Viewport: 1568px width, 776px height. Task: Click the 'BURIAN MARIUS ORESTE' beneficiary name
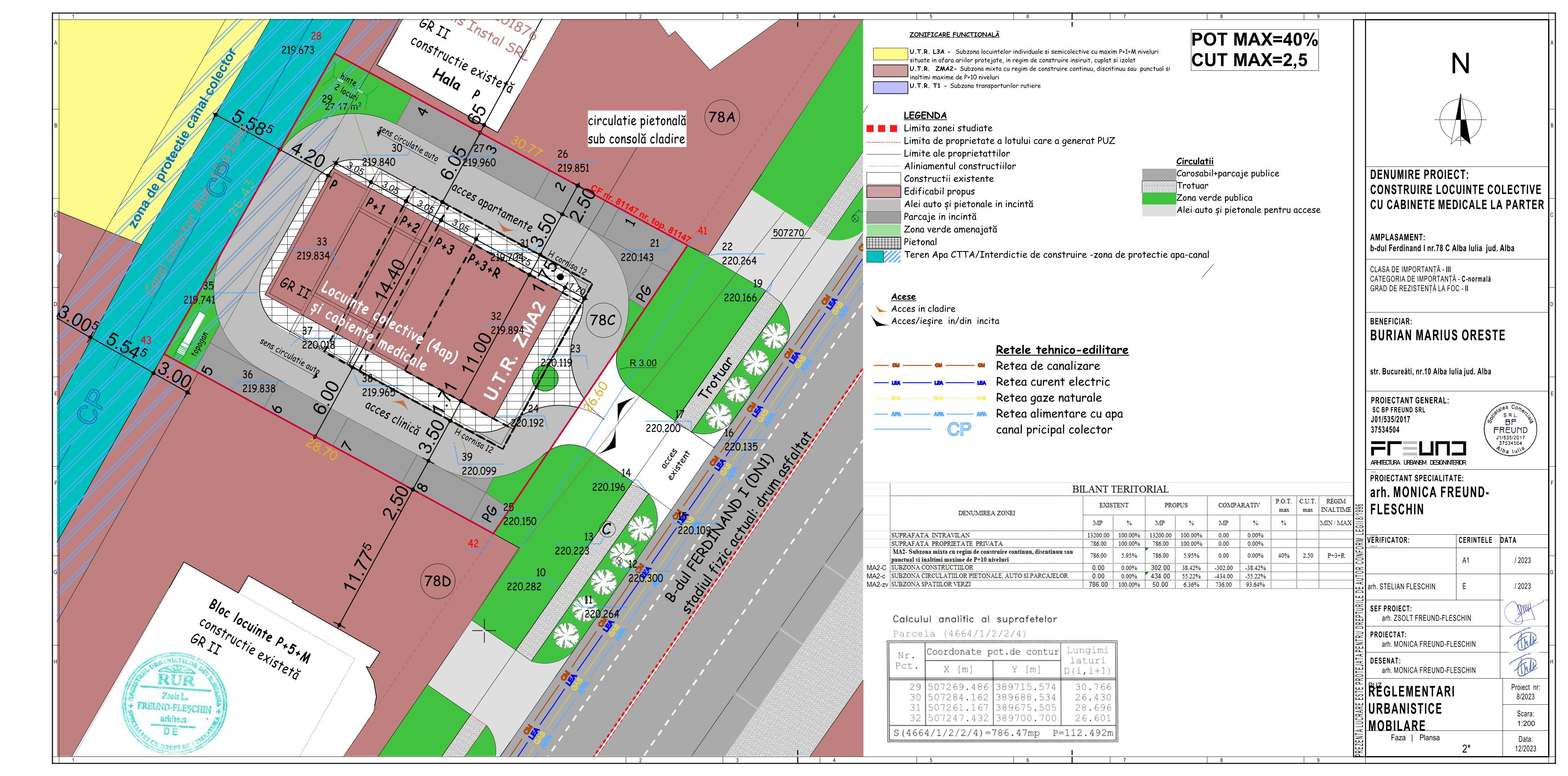pyautogui.click(x=1437, y=336)
